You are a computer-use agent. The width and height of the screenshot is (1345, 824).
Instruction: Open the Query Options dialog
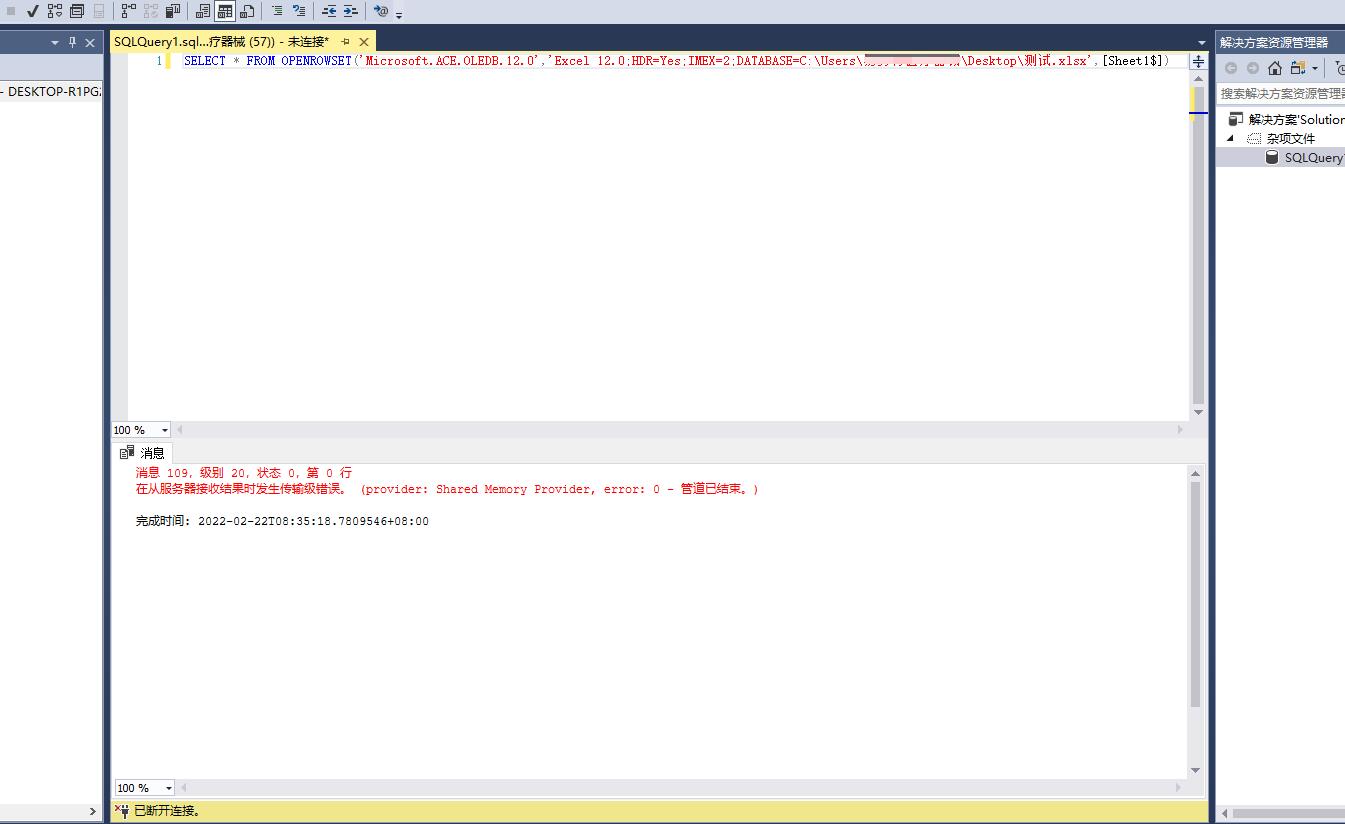77,11
